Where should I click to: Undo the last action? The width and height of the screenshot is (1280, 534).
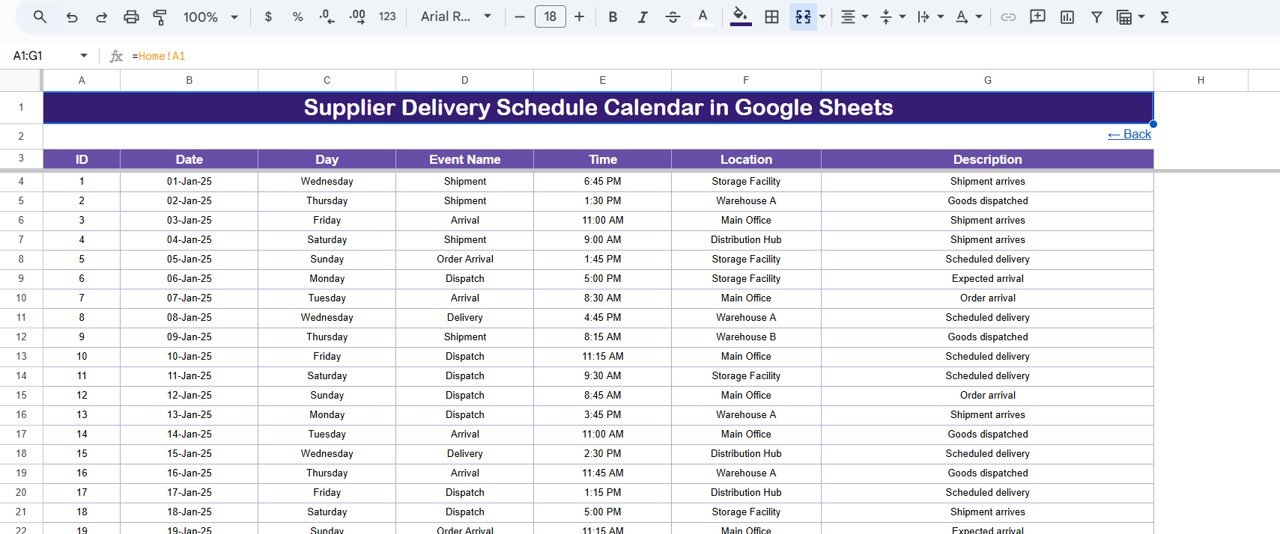[71, 17]
